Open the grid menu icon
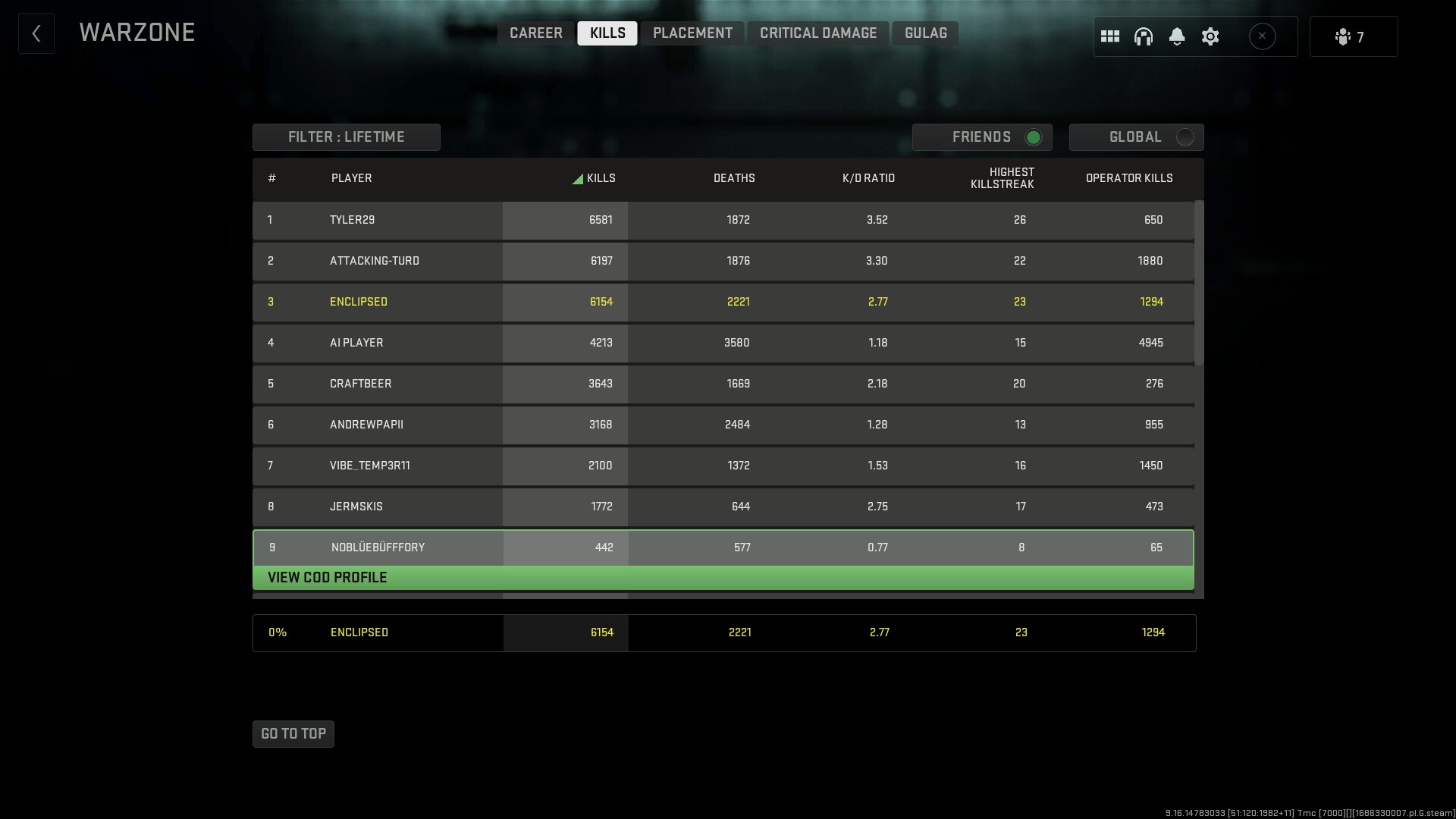 click(1109, 36)
